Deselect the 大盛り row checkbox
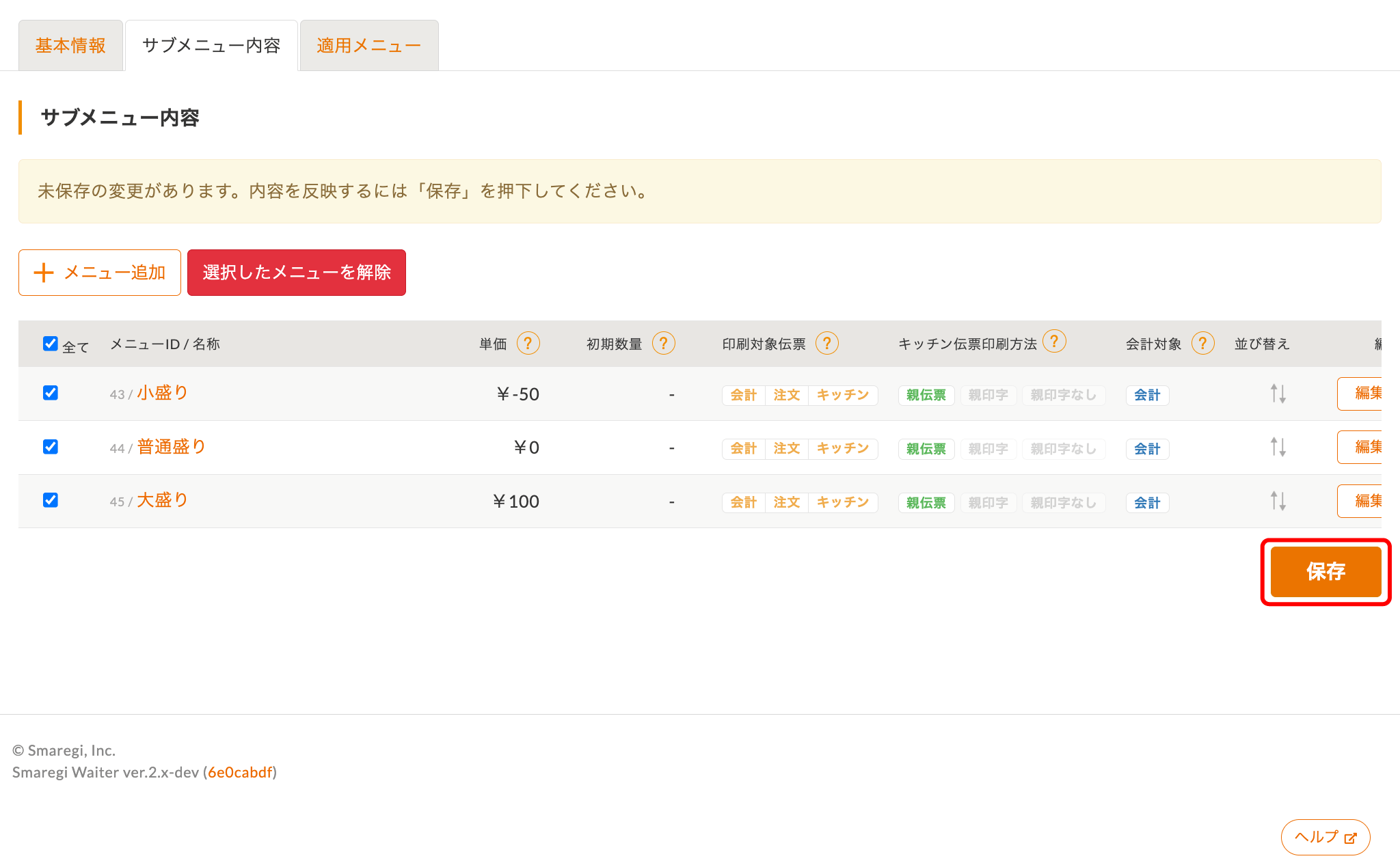Viewport: 1400px width, 865px height. point(50,500)
